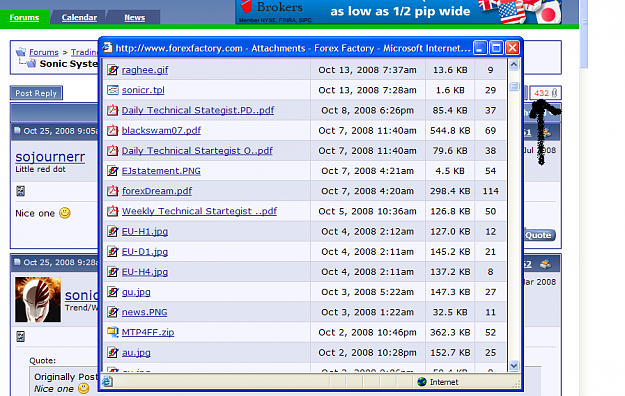625x396 pixels.
Task: Open the sojournerr profile link
Action: [50, 157]
